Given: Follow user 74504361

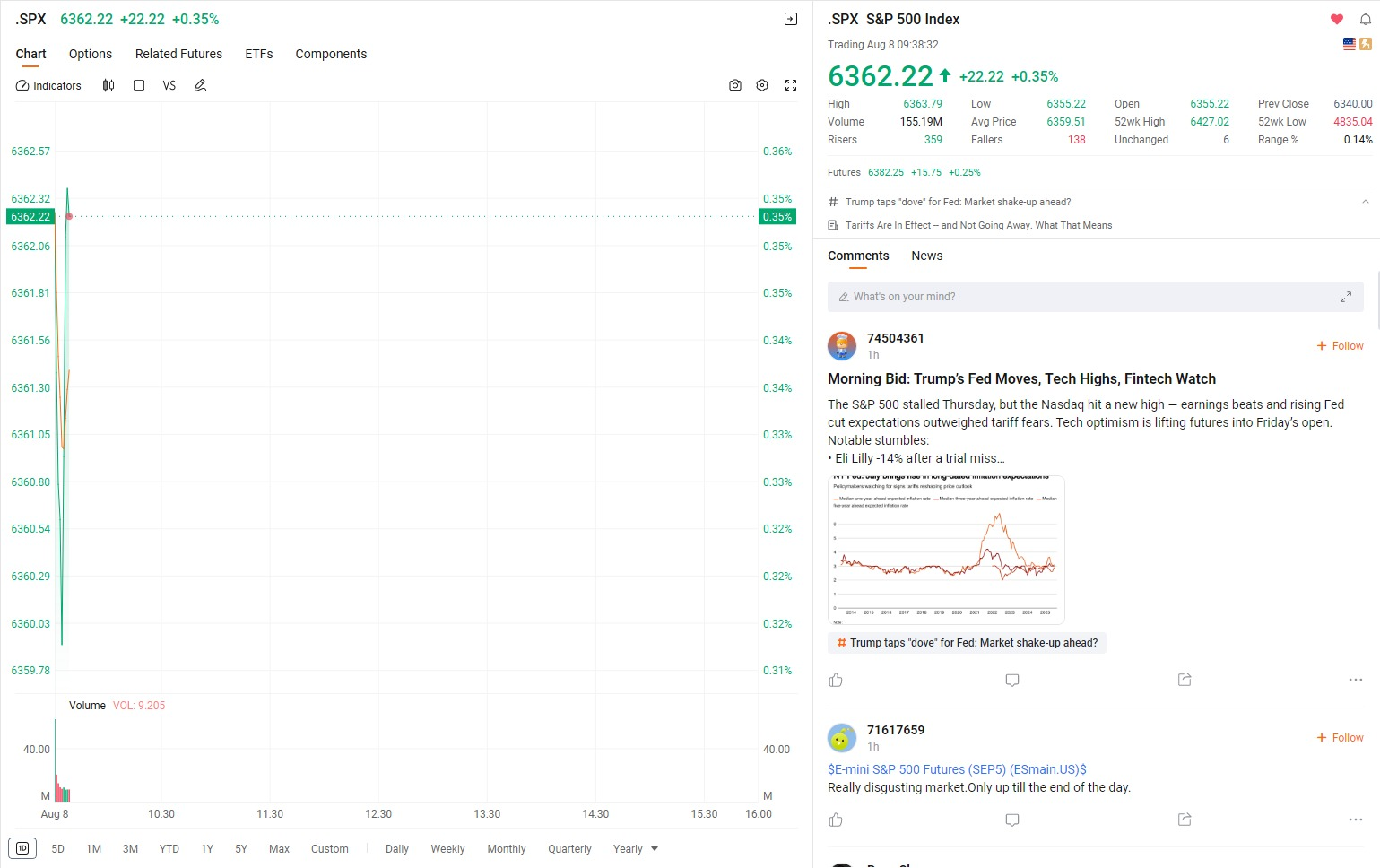Looking at the screenshot, I should click(x=1340, y=346).
